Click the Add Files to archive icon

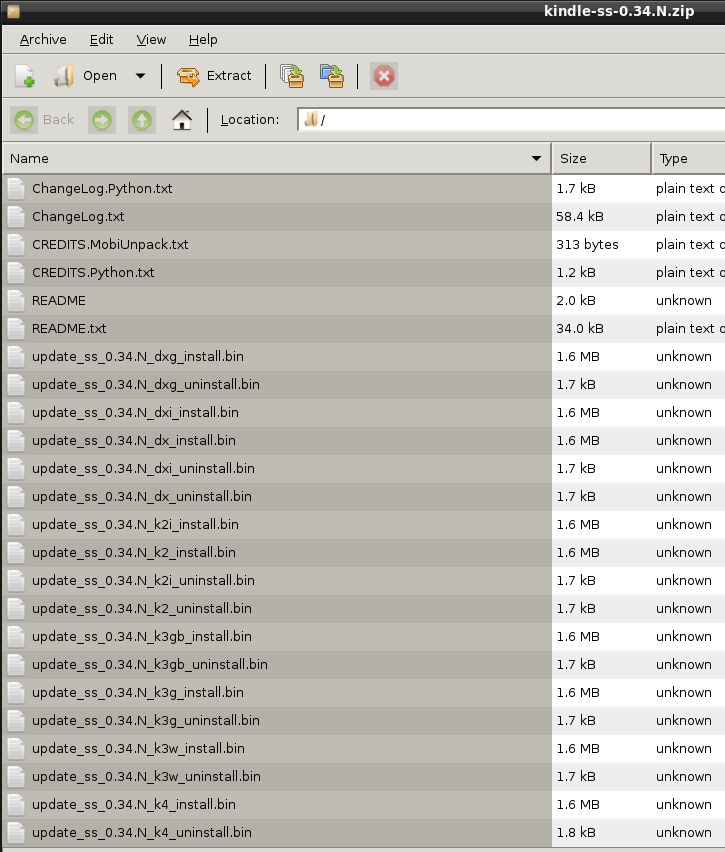pos(292,76)
